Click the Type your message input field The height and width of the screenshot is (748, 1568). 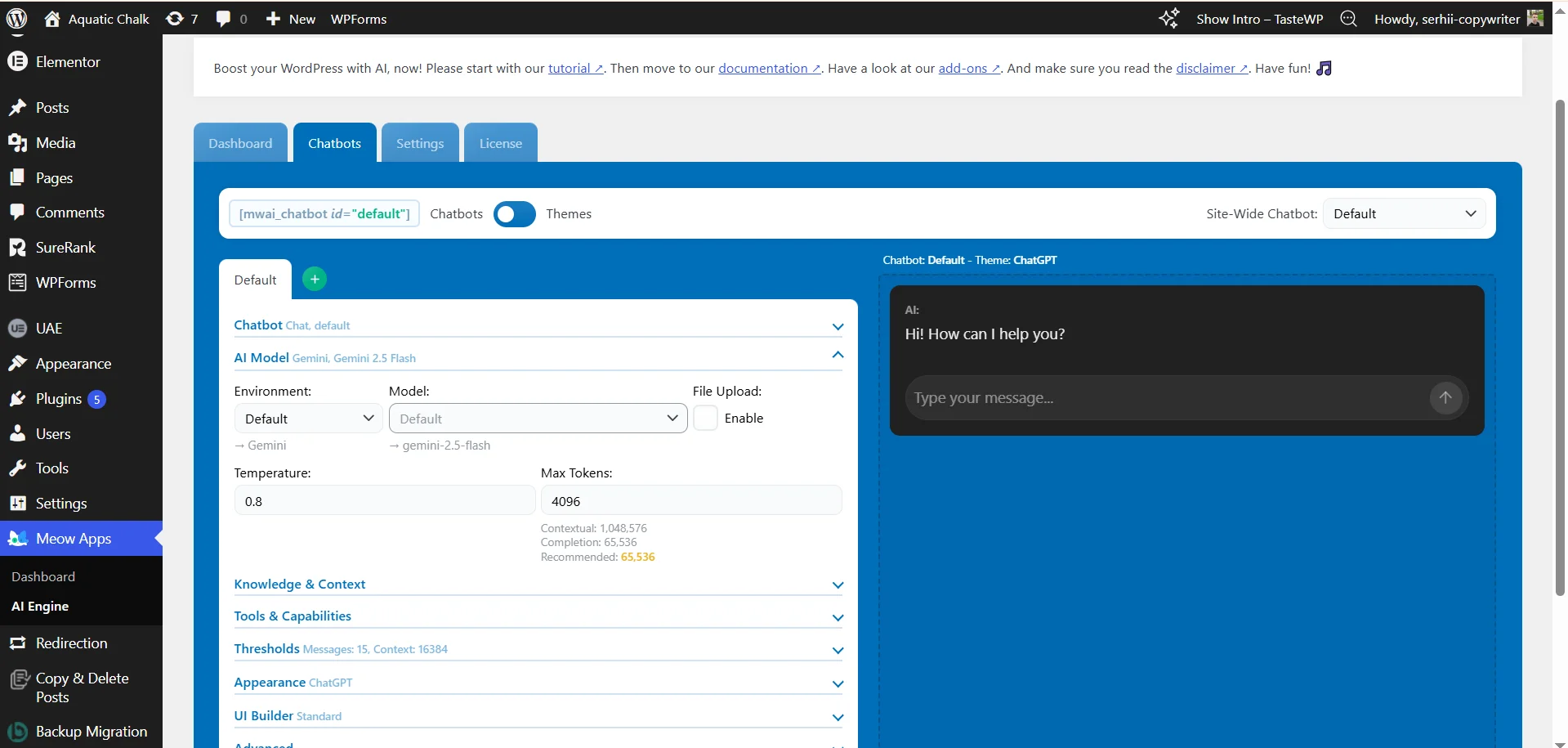click(x=1144, y=398)
